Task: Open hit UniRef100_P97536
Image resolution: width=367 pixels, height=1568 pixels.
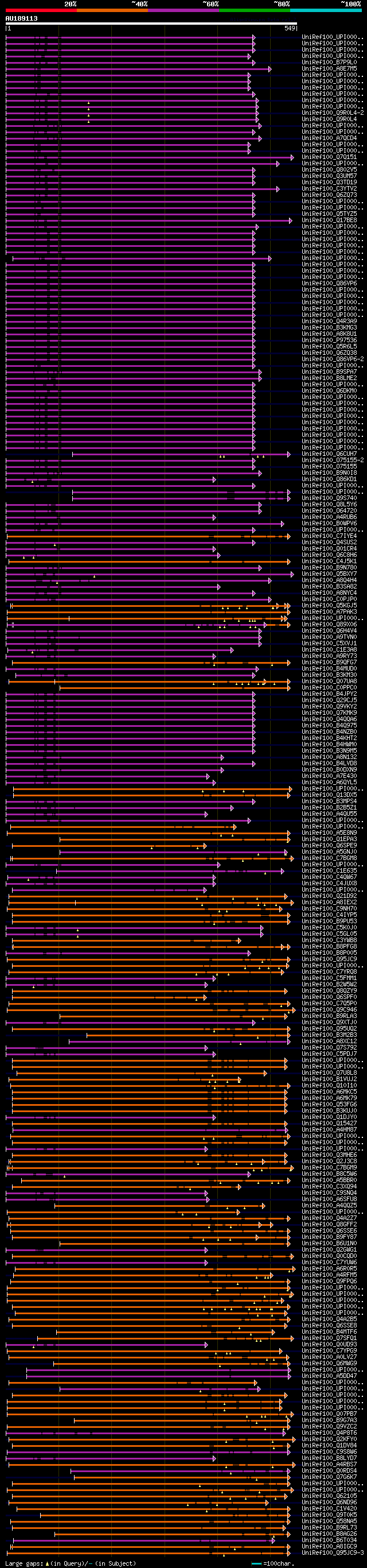Action: tap(329, 340)
